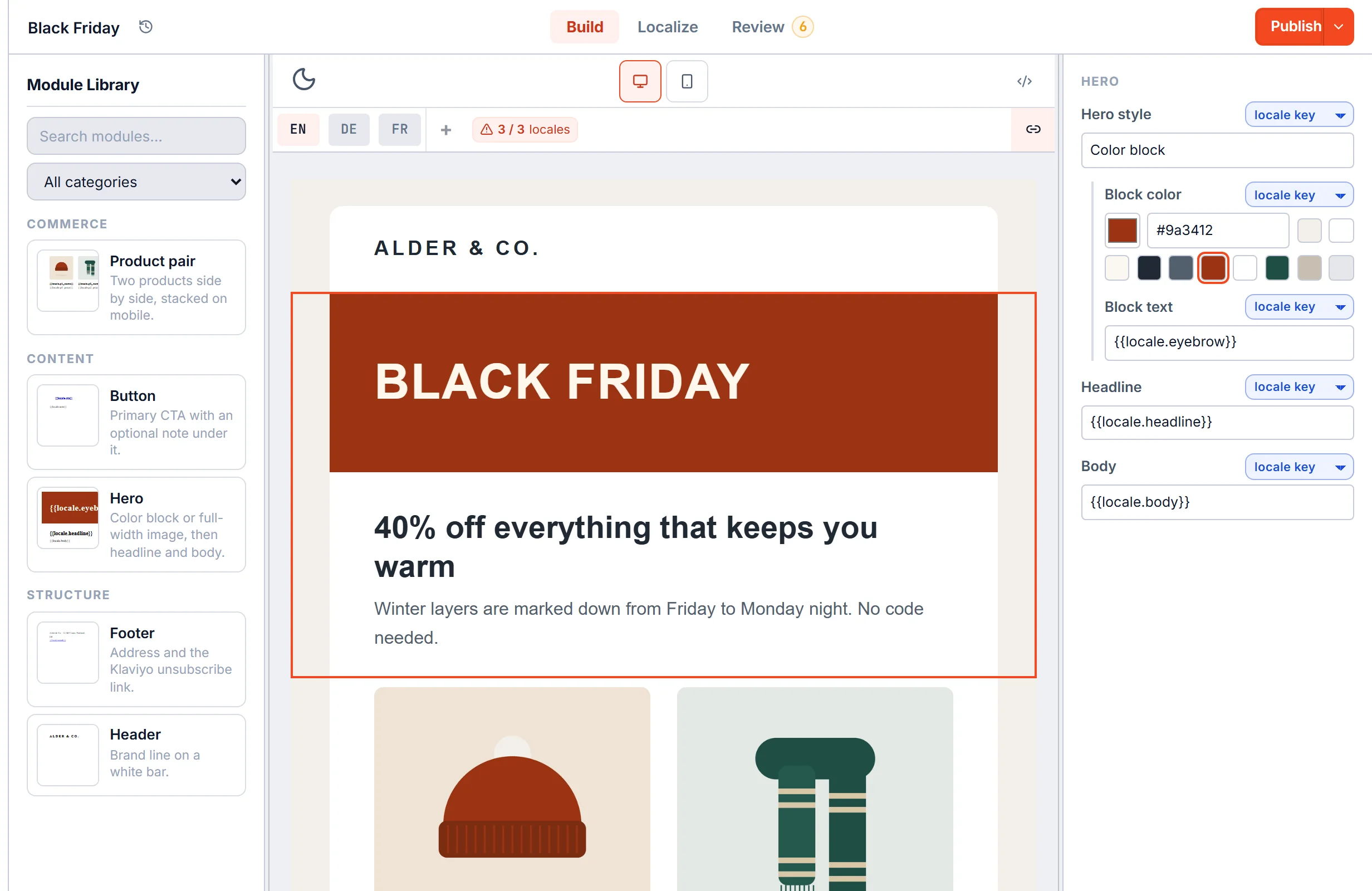This screenshot has width=1372, height=891.
Task: Select the Product pair module thumbnail
Action: point(68,281)
